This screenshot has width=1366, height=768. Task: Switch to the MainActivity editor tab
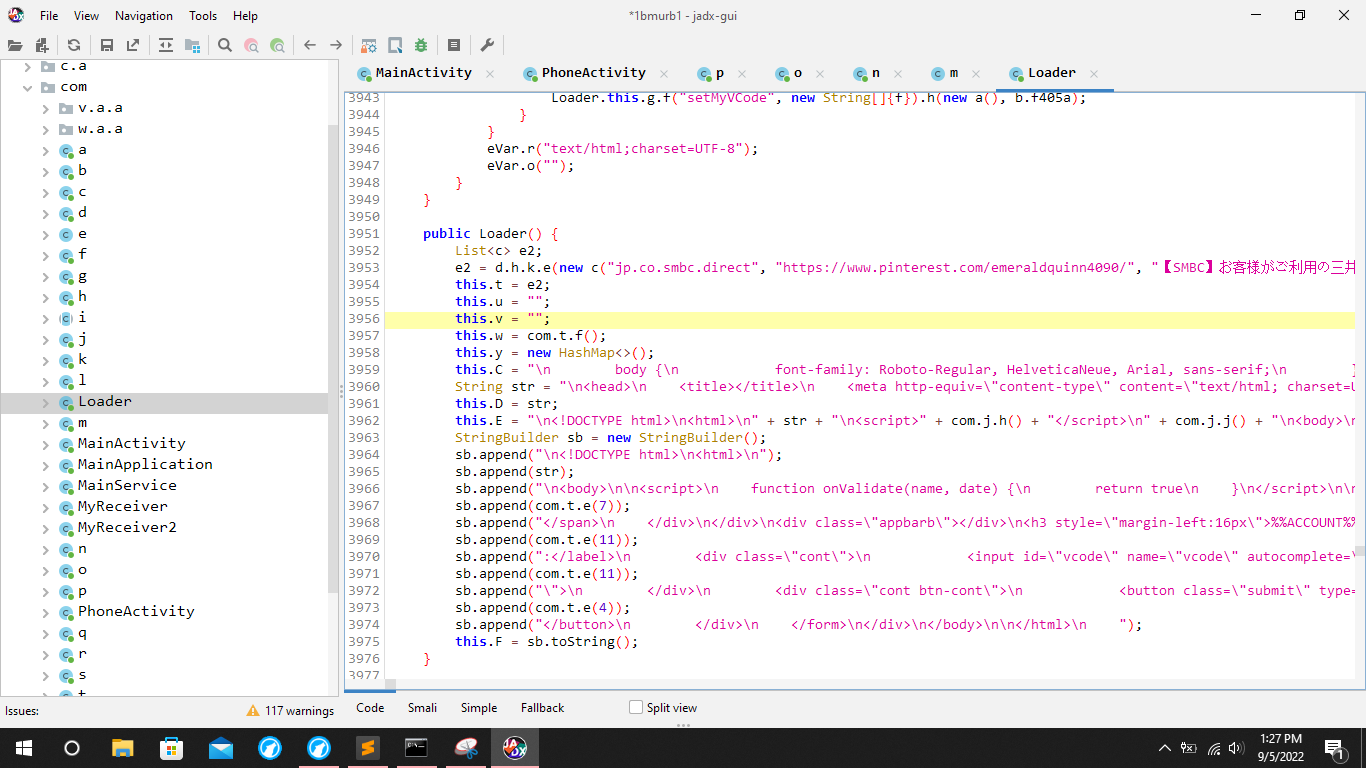click(423, 73)
